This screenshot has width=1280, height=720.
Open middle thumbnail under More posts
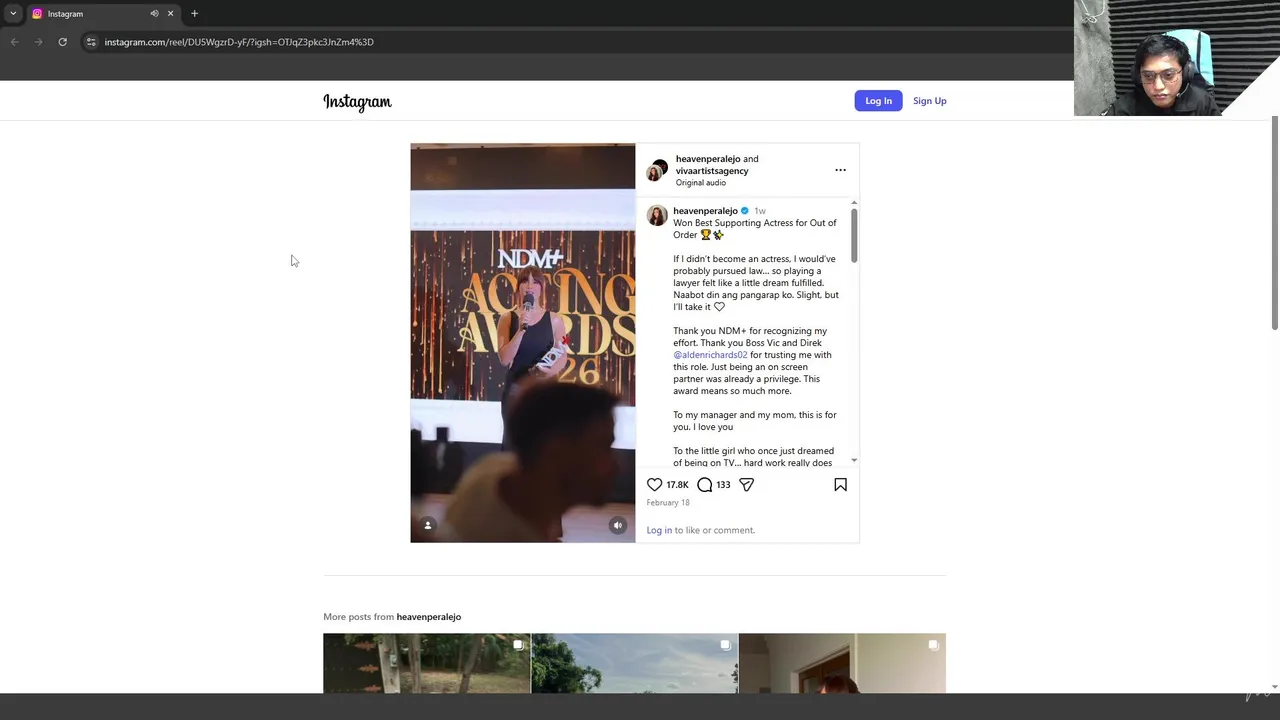click(635, 663)
